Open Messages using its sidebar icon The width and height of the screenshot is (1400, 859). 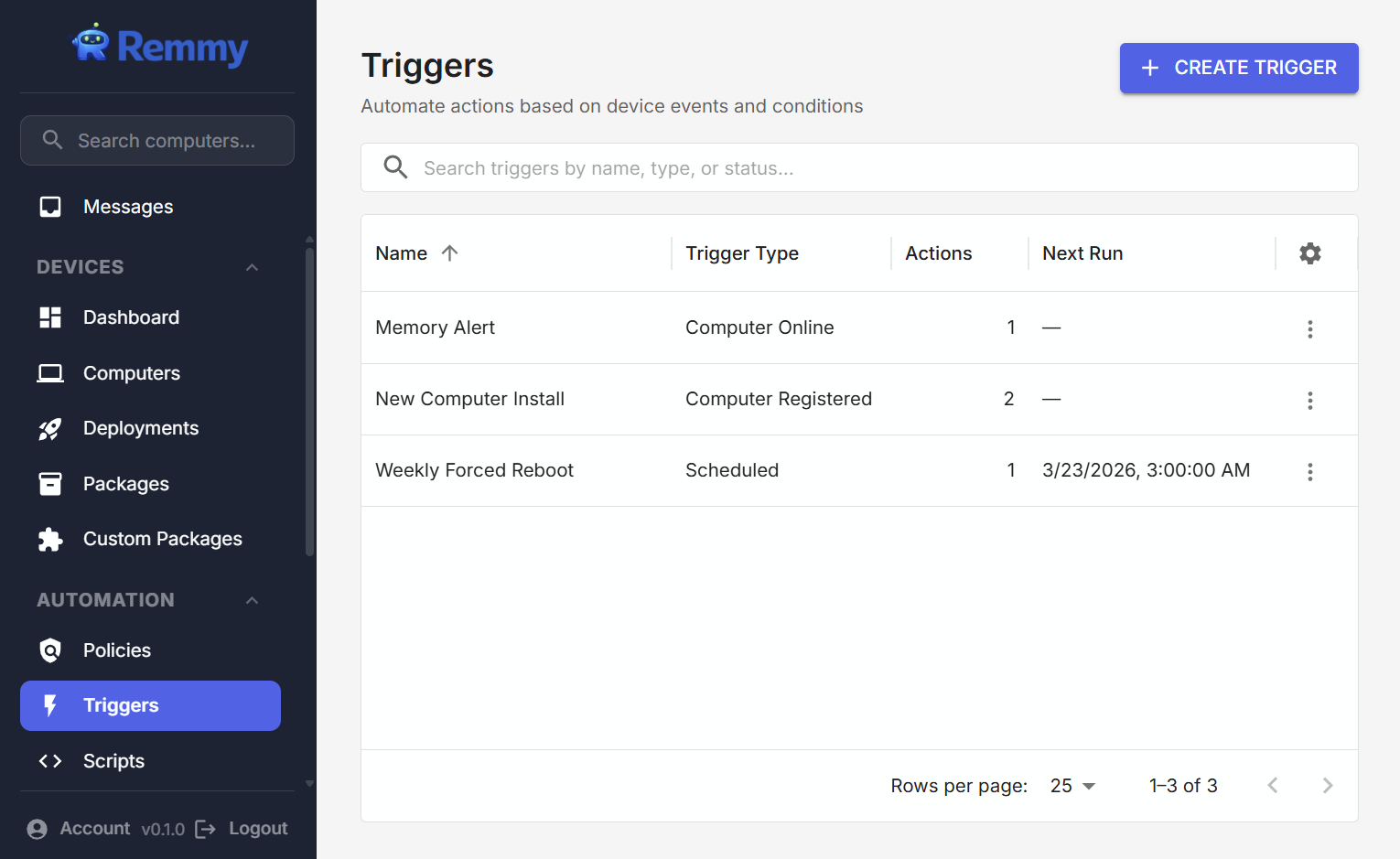coord(49,206)
